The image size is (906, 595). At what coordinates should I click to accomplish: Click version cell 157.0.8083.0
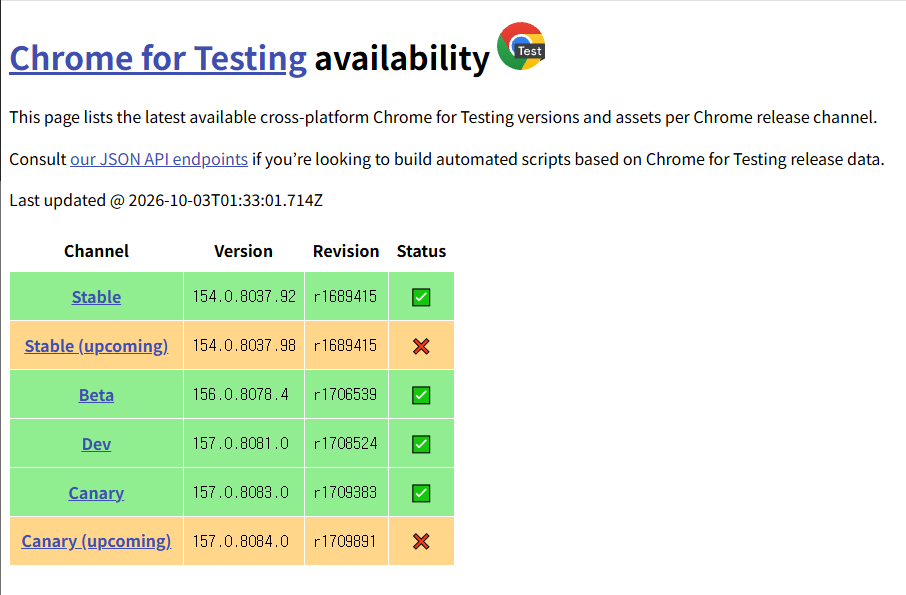point(244,493)
